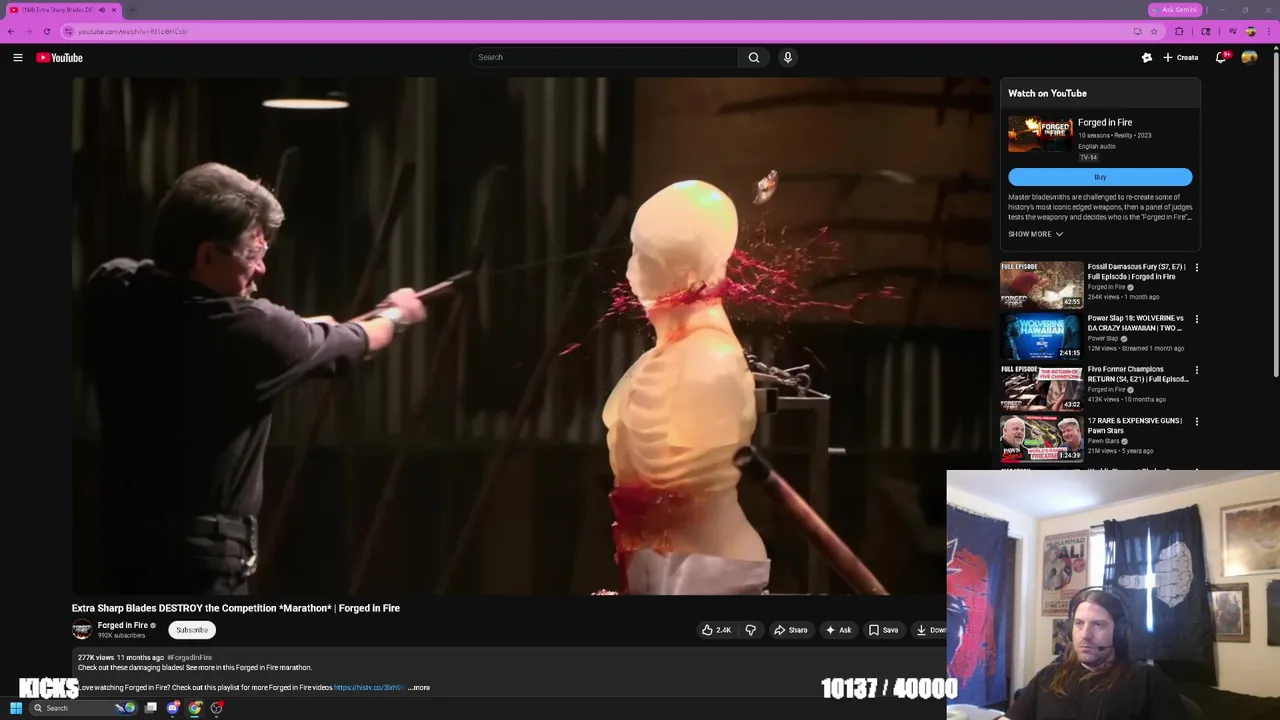Click the Ask Gemini button

point(1175,10)
